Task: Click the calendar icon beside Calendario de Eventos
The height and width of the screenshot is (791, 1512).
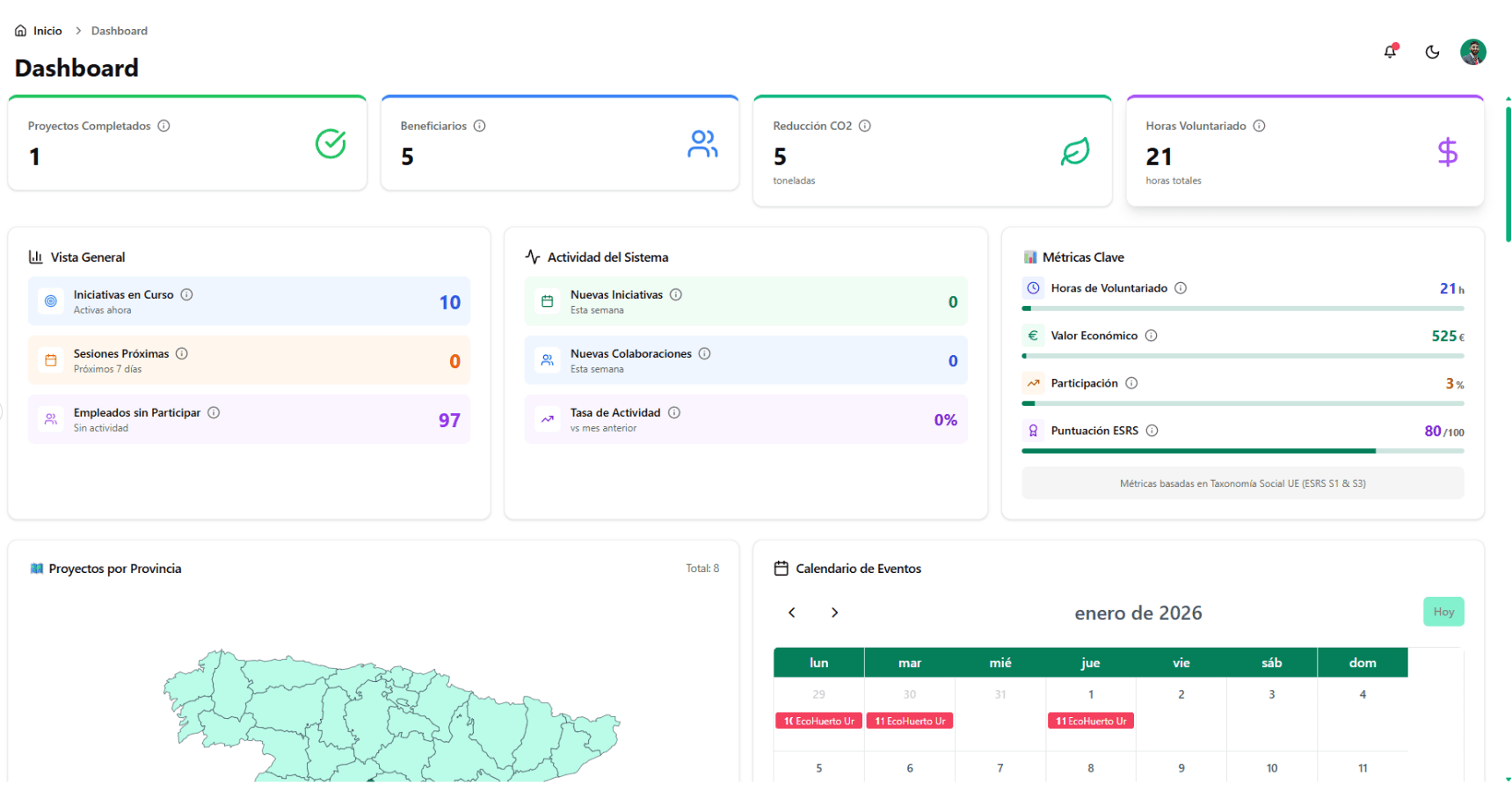Action: (x=781, y=569)
